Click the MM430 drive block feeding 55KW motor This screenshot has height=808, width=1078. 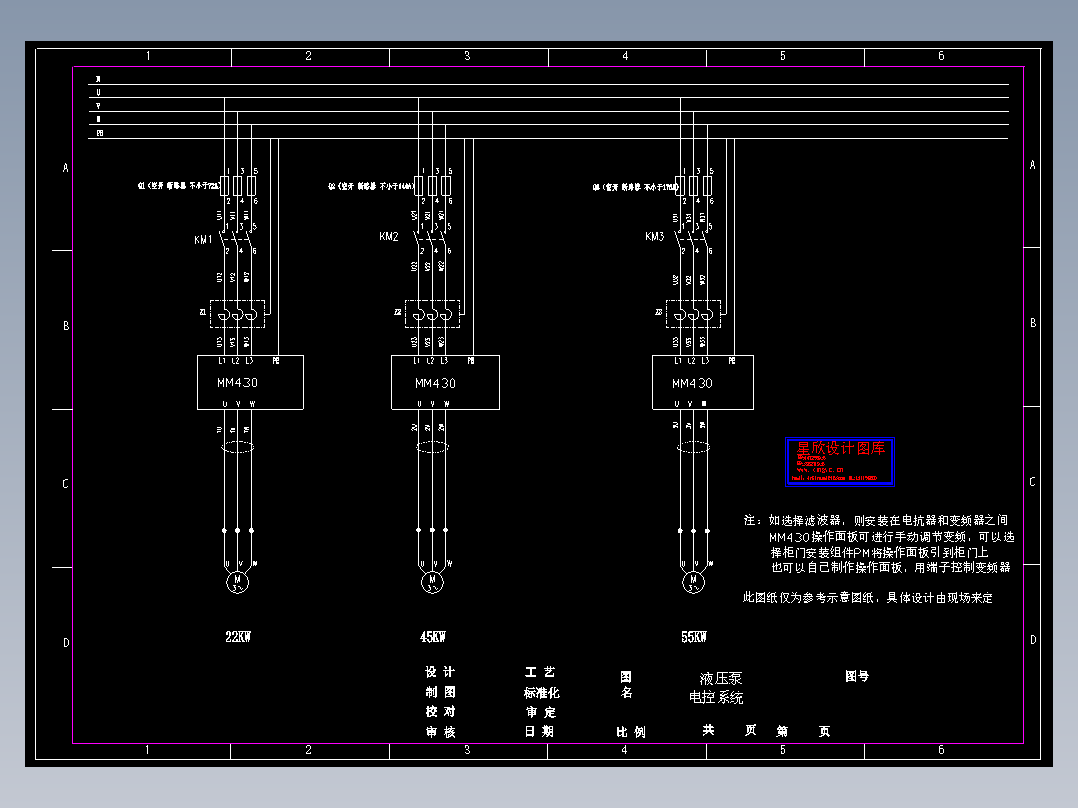tap(703, 382)
